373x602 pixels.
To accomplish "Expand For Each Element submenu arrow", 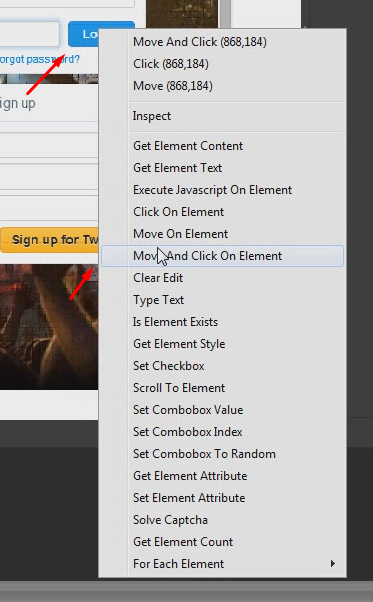I will (x=333, y=564).
